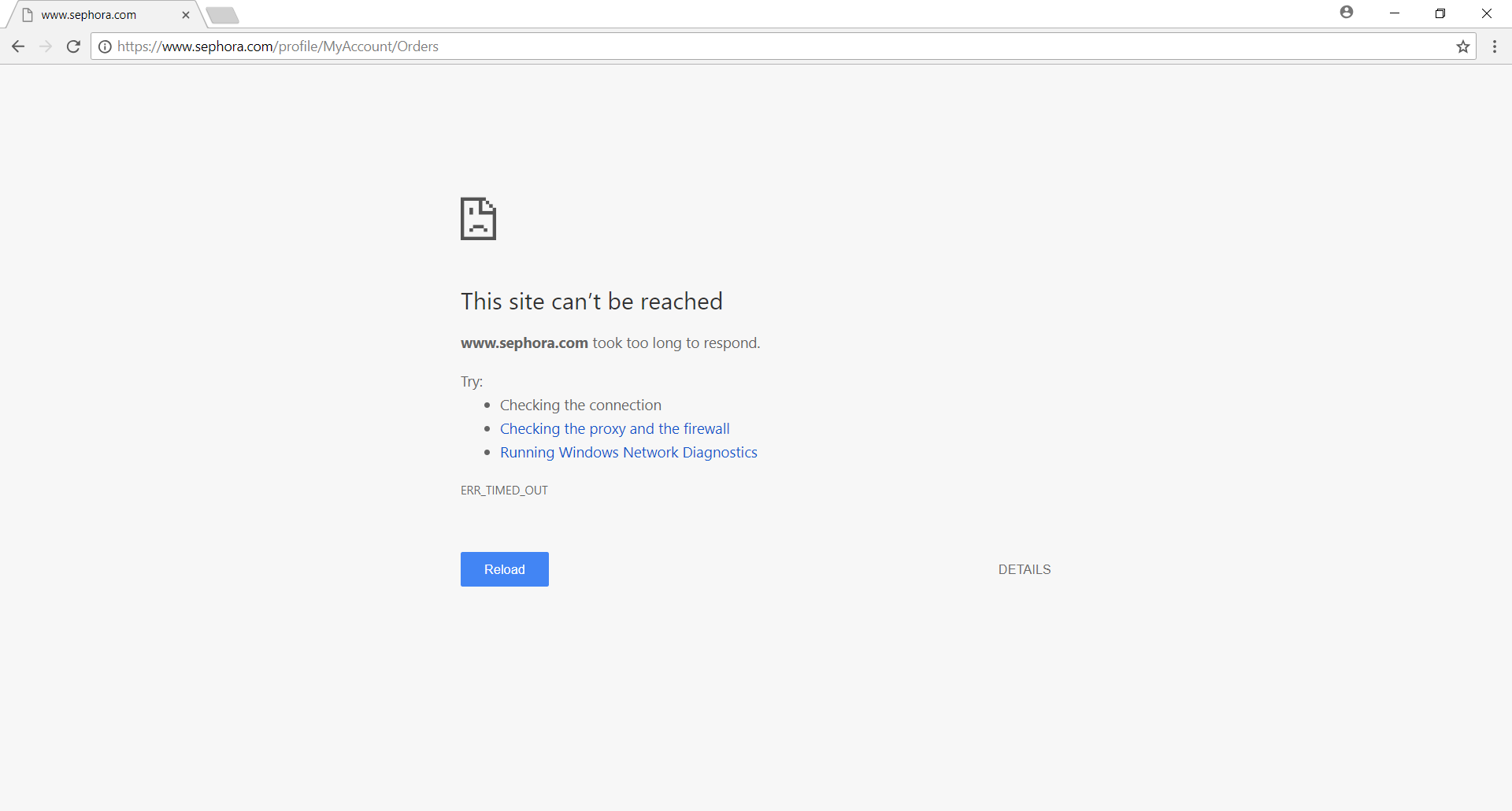
Task: Focus the address bar URL field
Action: (x=783, y=46)
